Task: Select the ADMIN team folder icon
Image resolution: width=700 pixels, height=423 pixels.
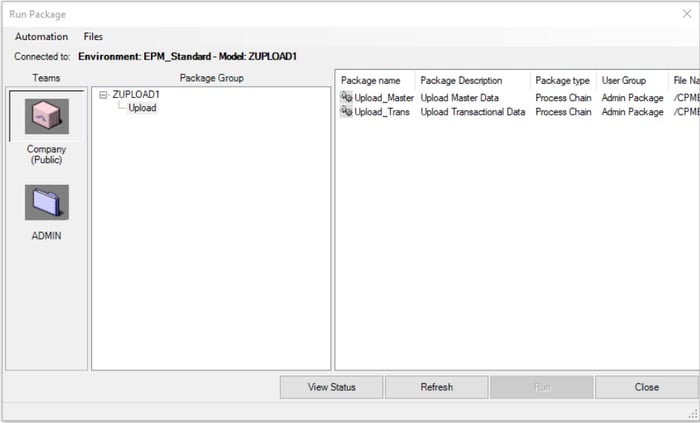Action: click(46, 203)
